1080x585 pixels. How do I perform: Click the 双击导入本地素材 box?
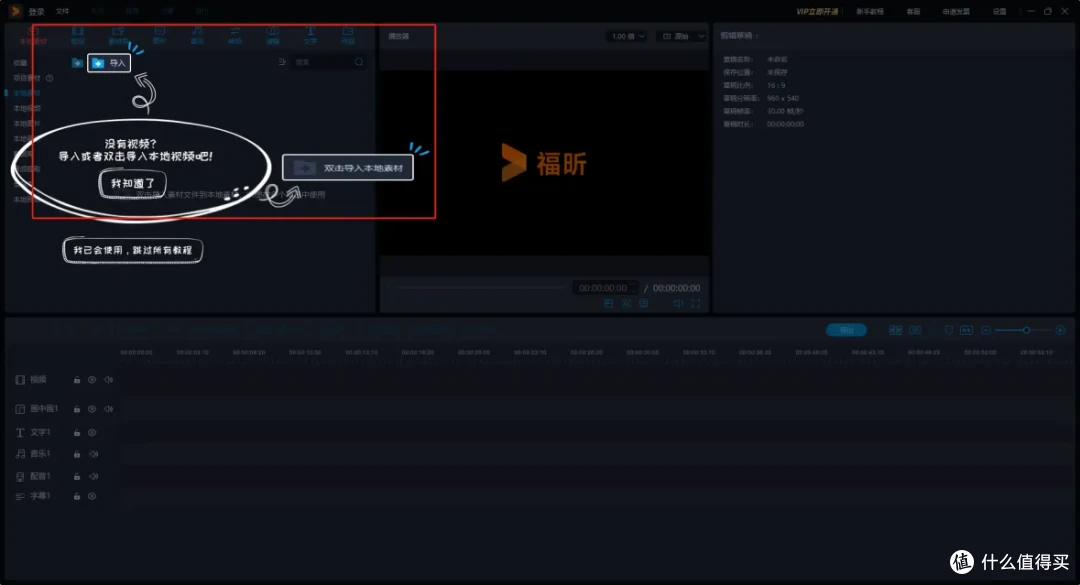click(x=348, y=168)
